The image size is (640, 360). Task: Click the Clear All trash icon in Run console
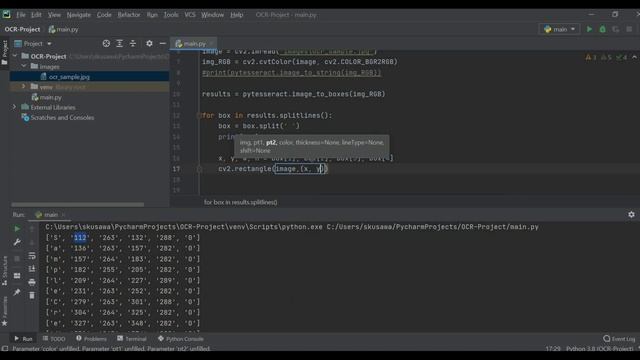point(32,295)
